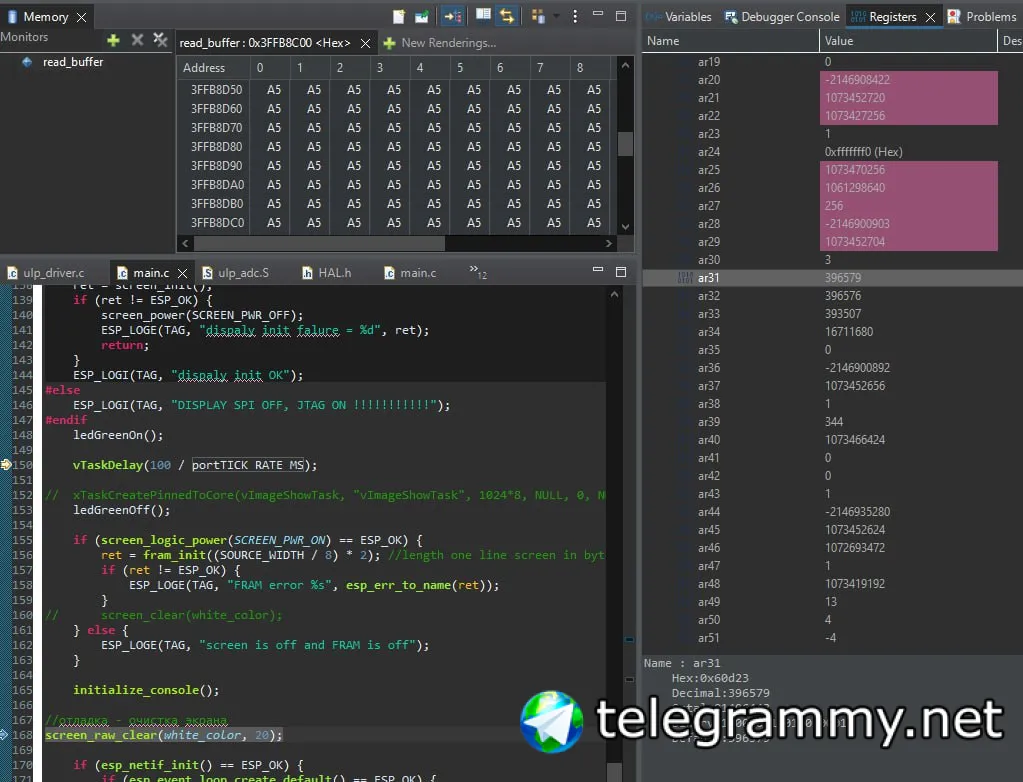The width and height of the screenshot is (1023, 782).
Task: Toggle link memory rendering panes
Action: tap(507, 16)
